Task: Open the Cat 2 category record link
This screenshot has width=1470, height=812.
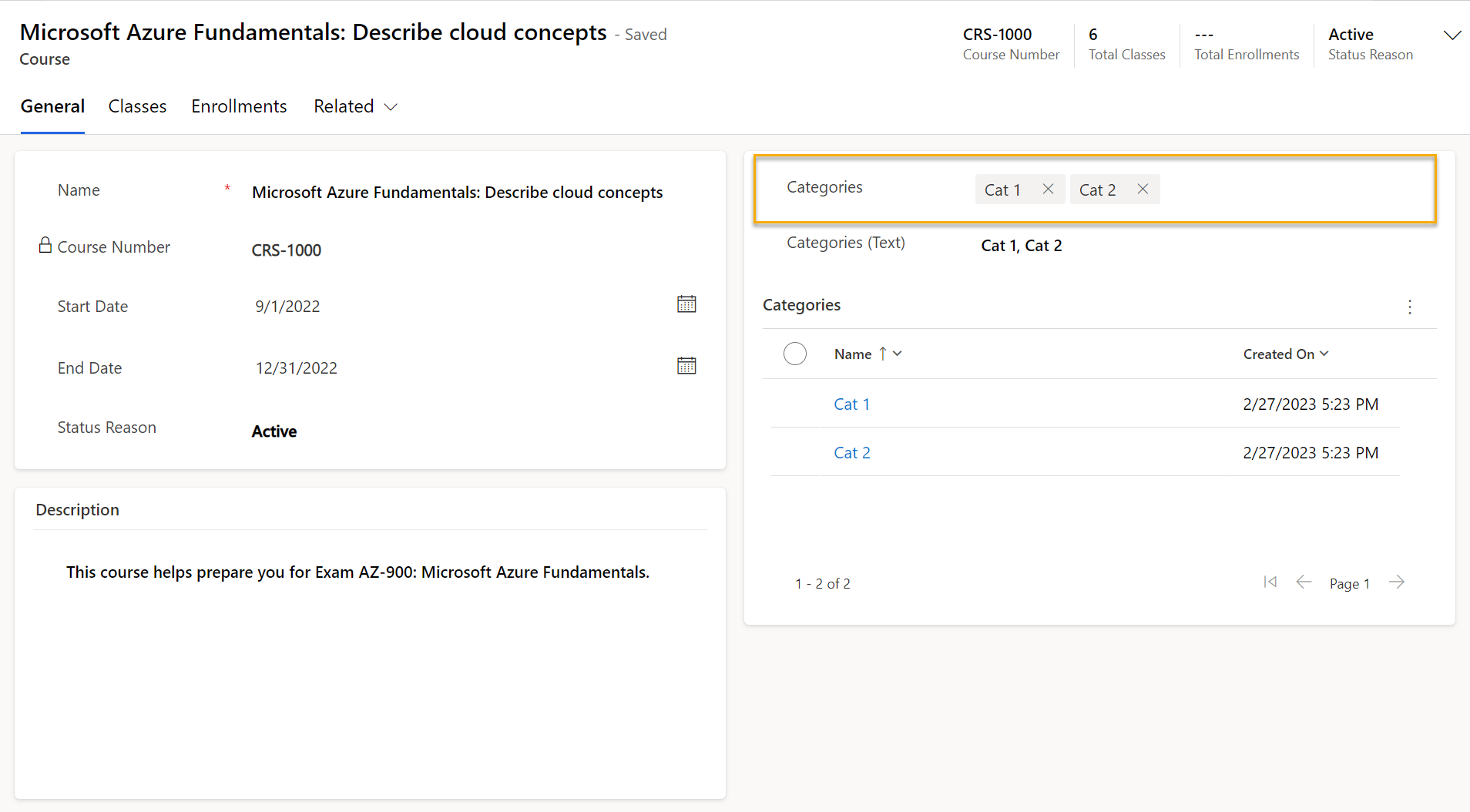Action: pos(852,453)
